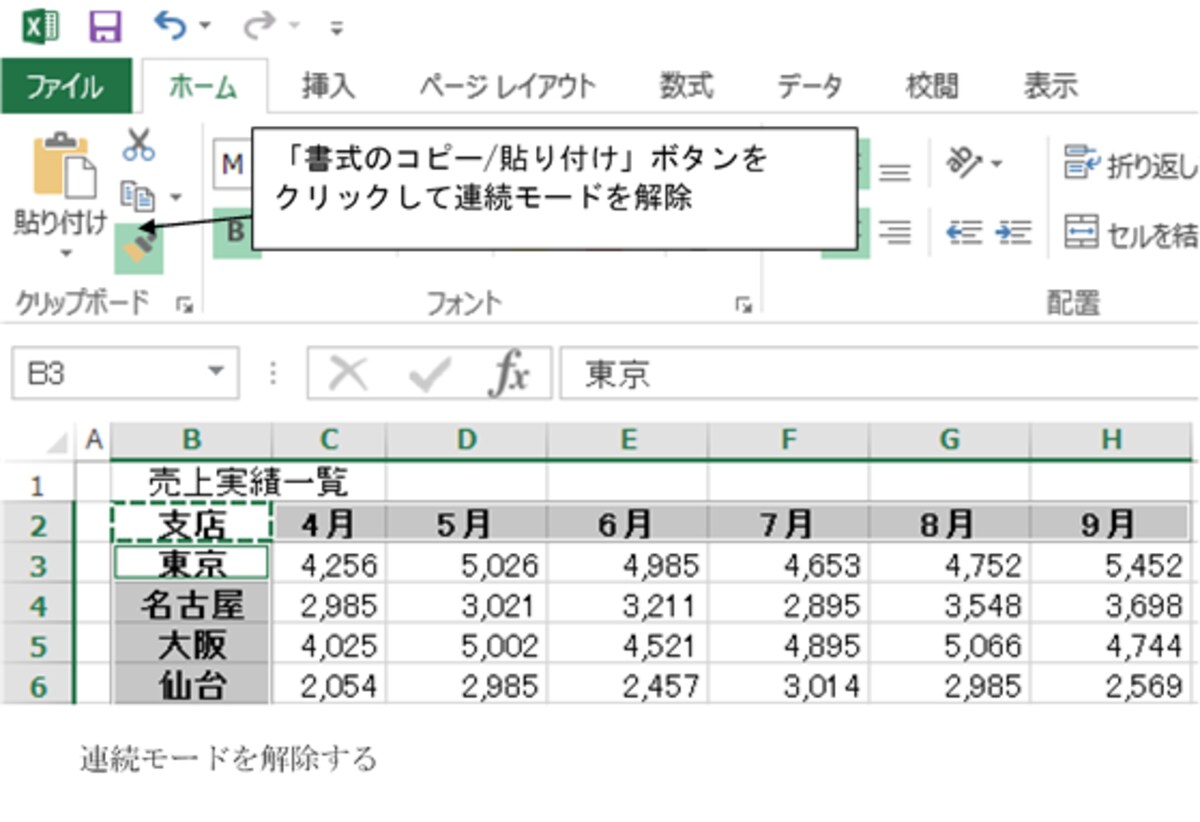1200x822 pixels.
Task: Undo the last action
Action: pyautogui.click(x=170, y=24)
